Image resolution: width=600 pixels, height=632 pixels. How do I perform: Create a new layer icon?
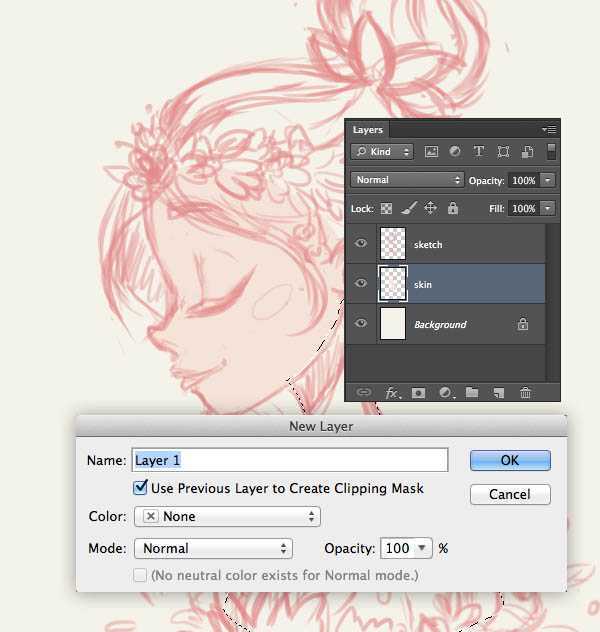point(498,393)
